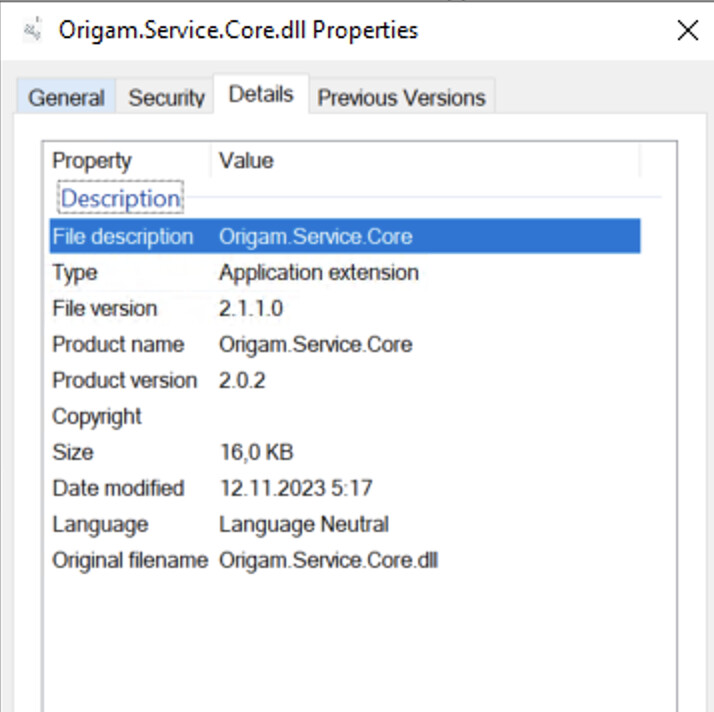Select the Language row

345,524
